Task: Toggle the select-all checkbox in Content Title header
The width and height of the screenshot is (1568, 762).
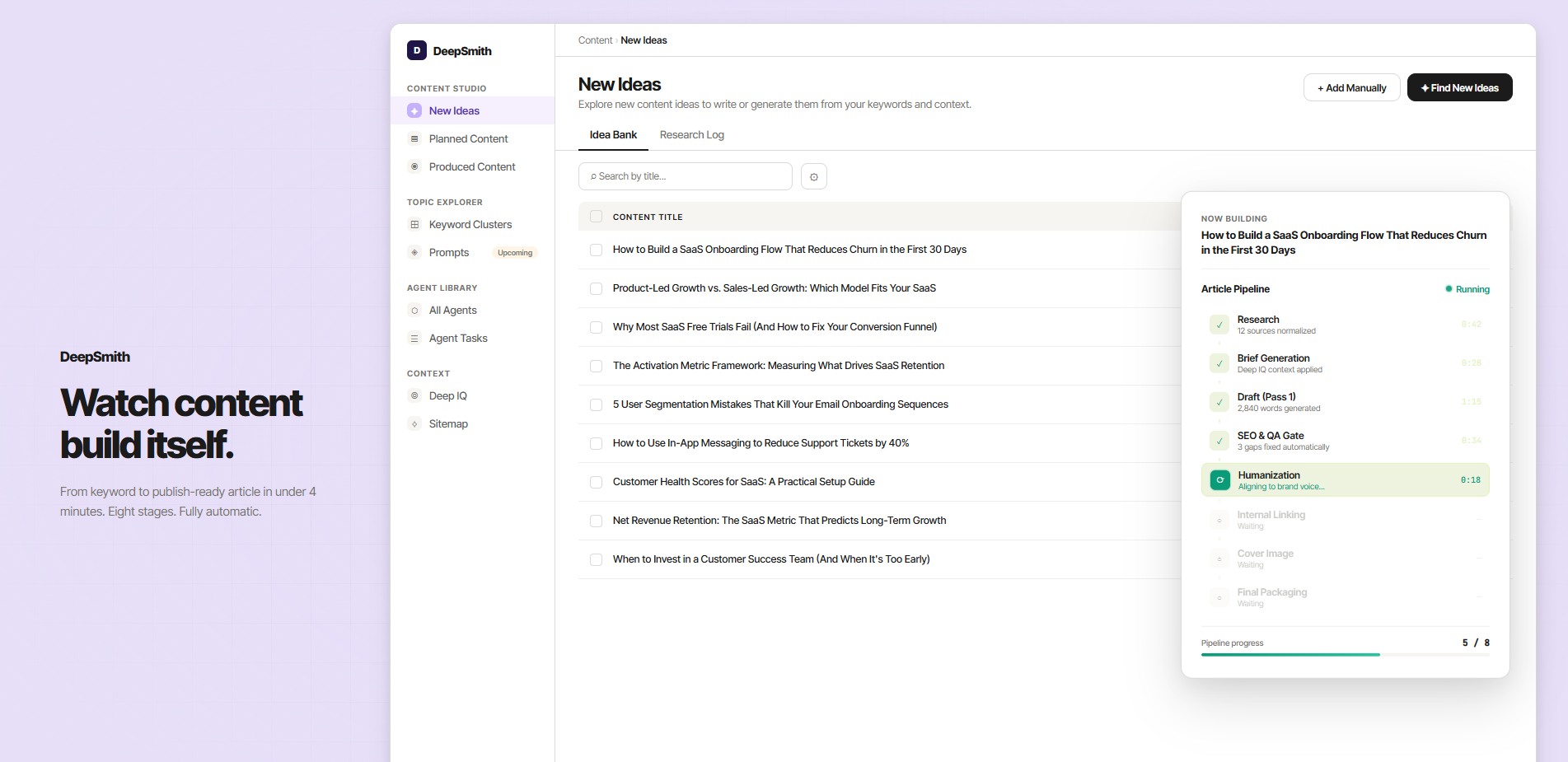Action: point(596,217)
